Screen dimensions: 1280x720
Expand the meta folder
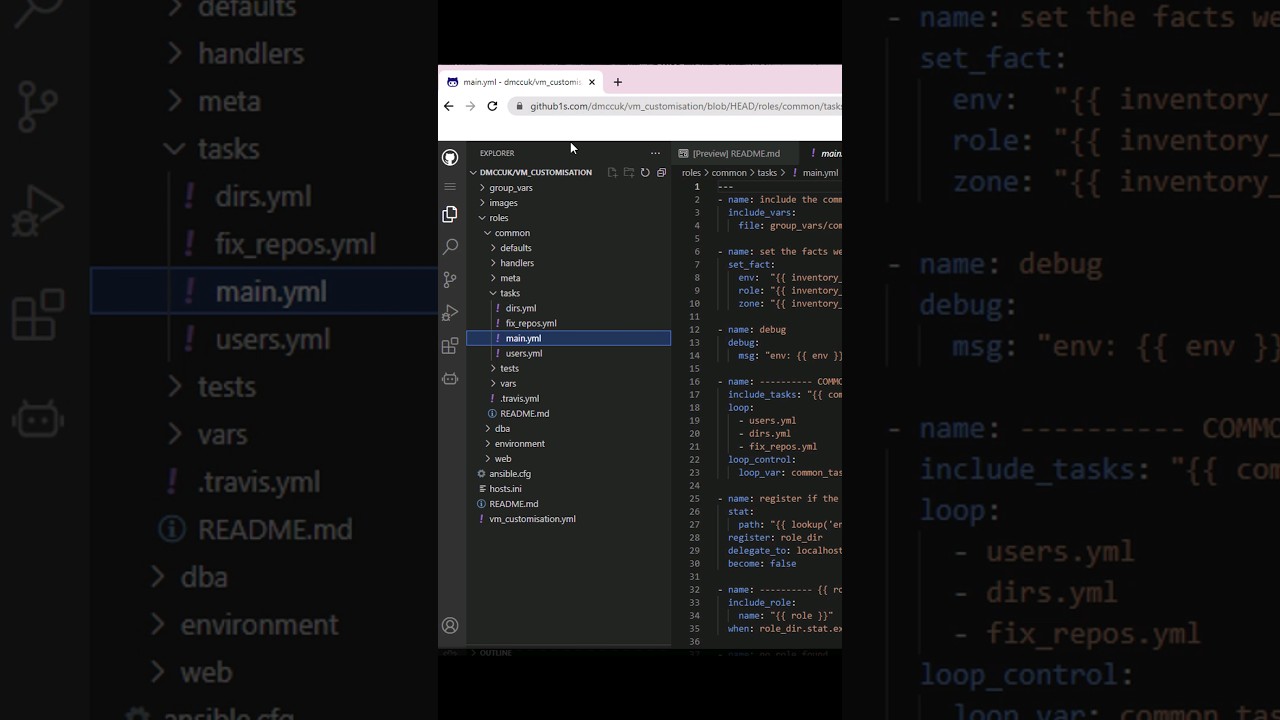click(x=510, y=277)
